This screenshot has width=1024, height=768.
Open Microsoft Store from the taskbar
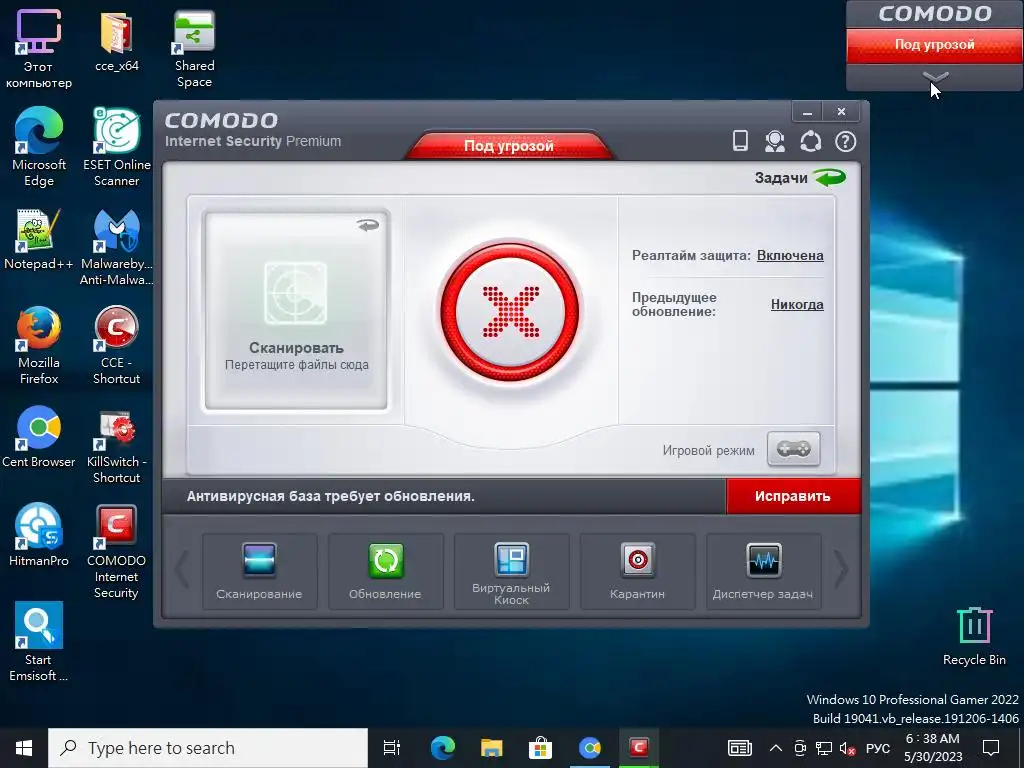tap(541, 748)
